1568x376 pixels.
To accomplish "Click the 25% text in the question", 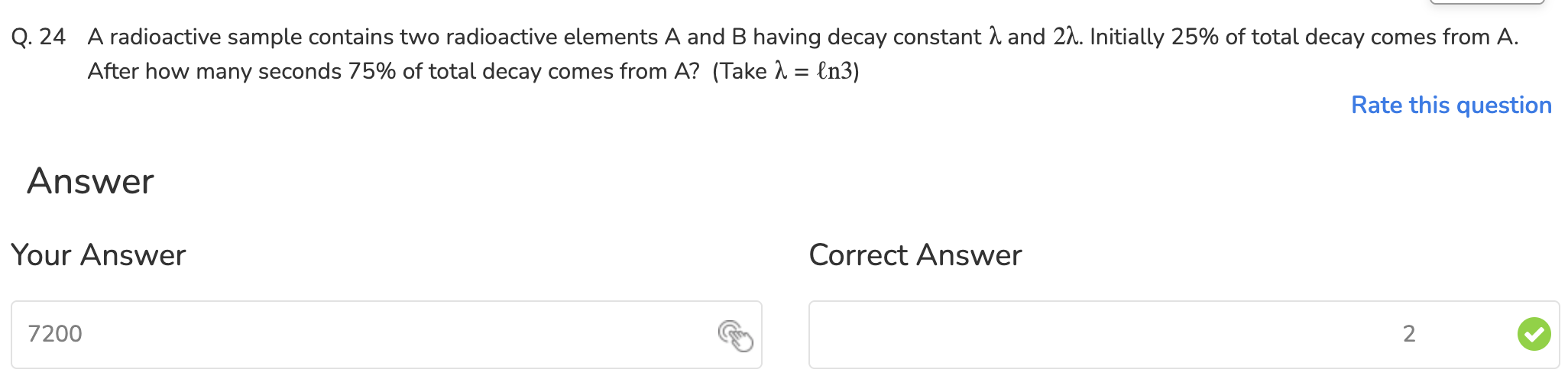I will coord(1194,37).
